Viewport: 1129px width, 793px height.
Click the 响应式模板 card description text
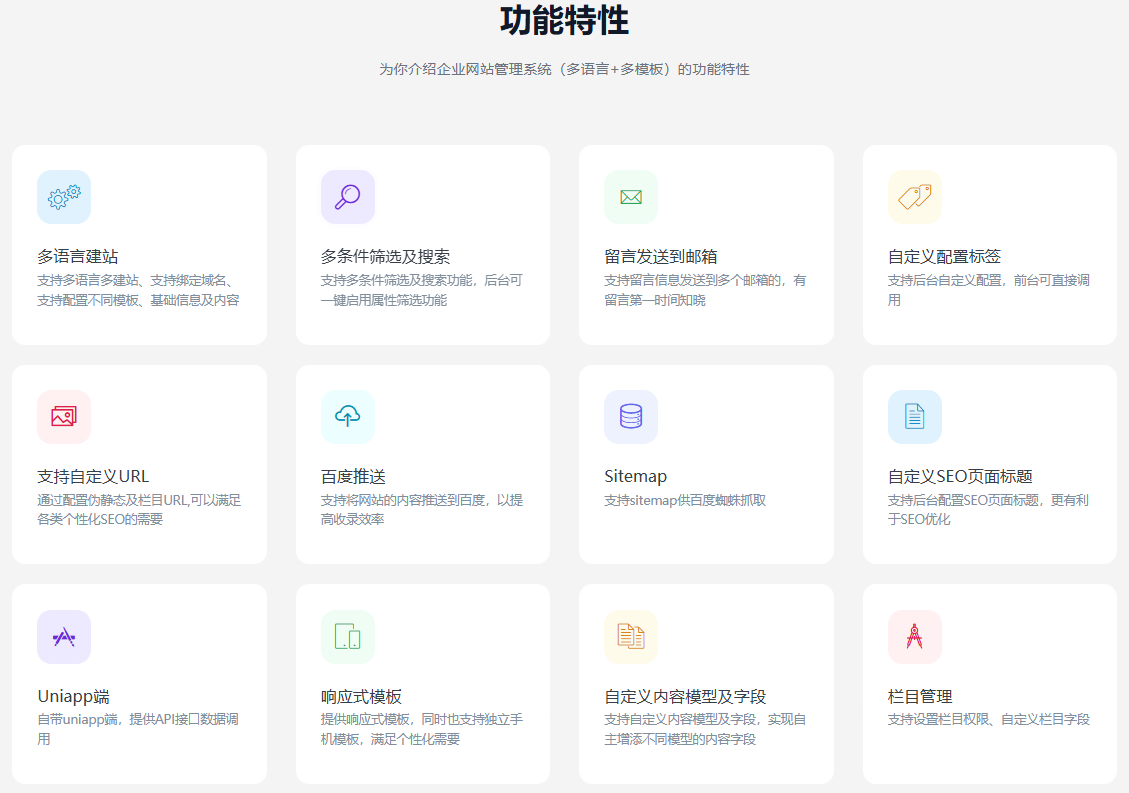[x=421, y=729]
